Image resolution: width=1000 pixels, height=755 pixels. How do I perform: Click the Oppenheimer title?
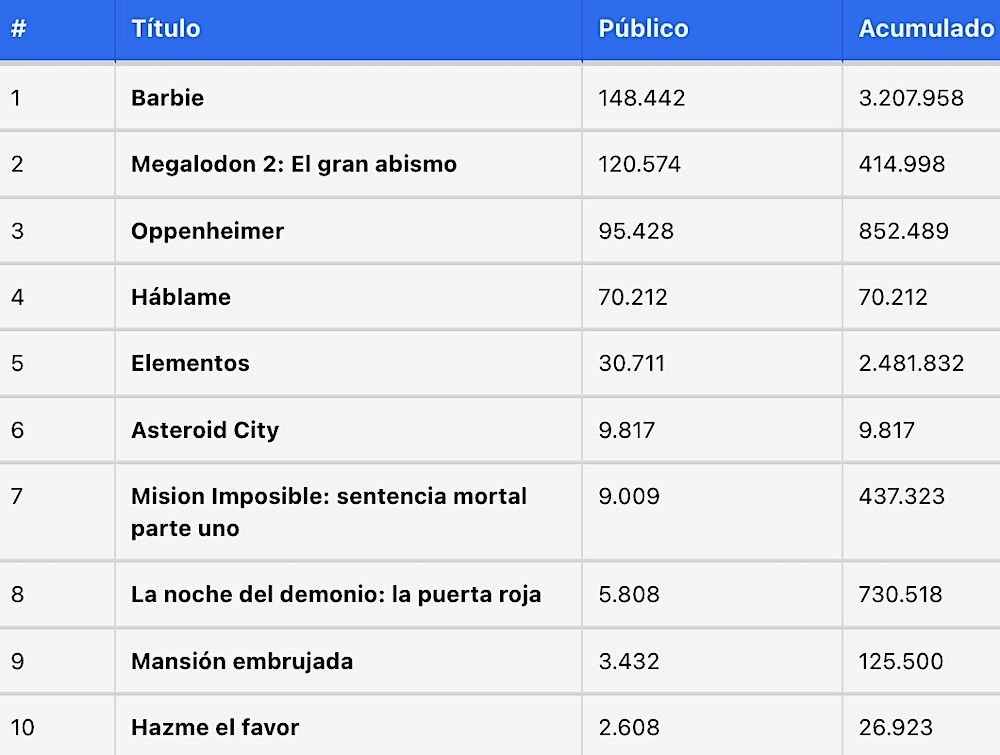(207, 231)
